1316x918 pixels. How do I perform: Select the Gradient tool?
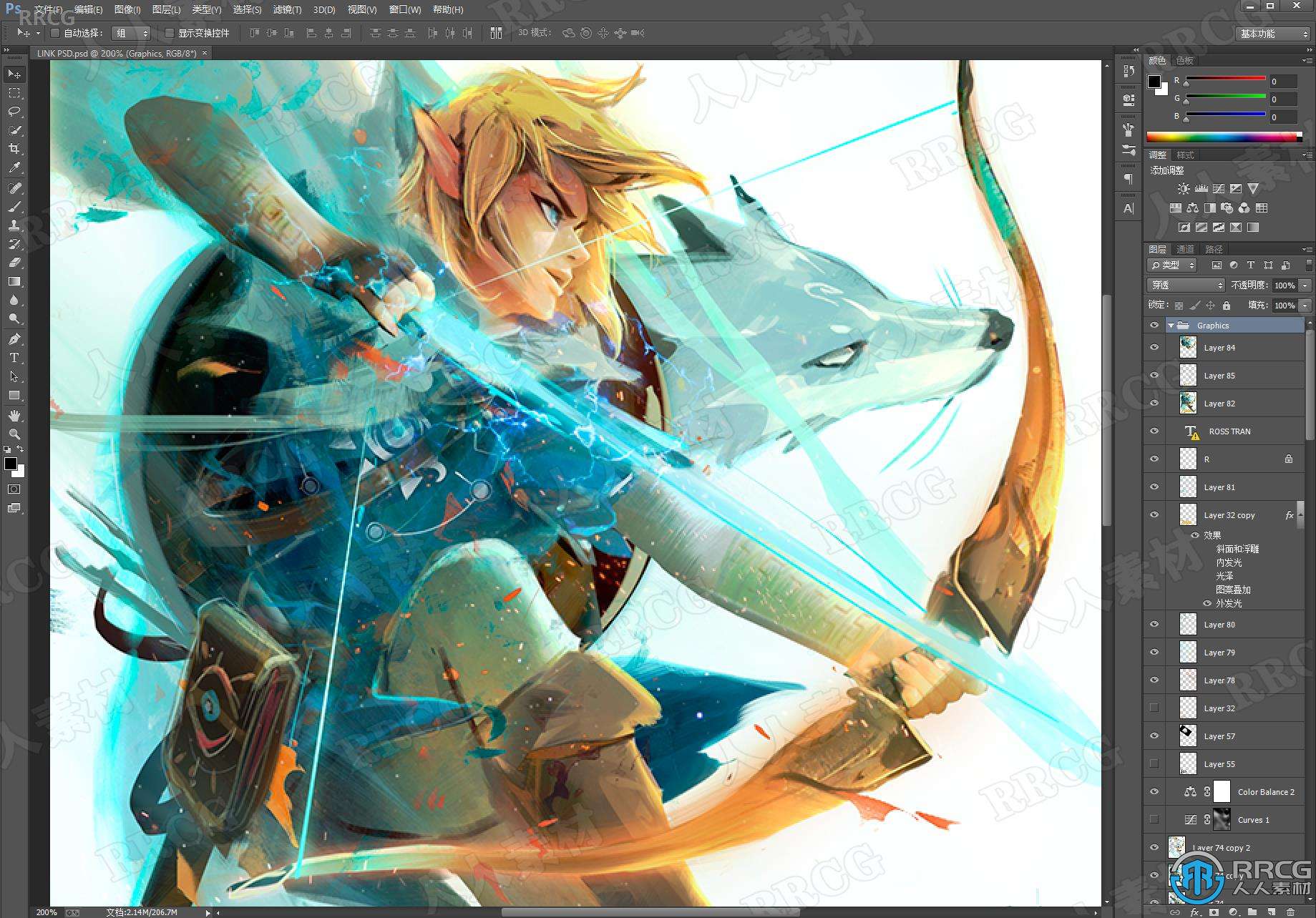(x=14, y=281)
